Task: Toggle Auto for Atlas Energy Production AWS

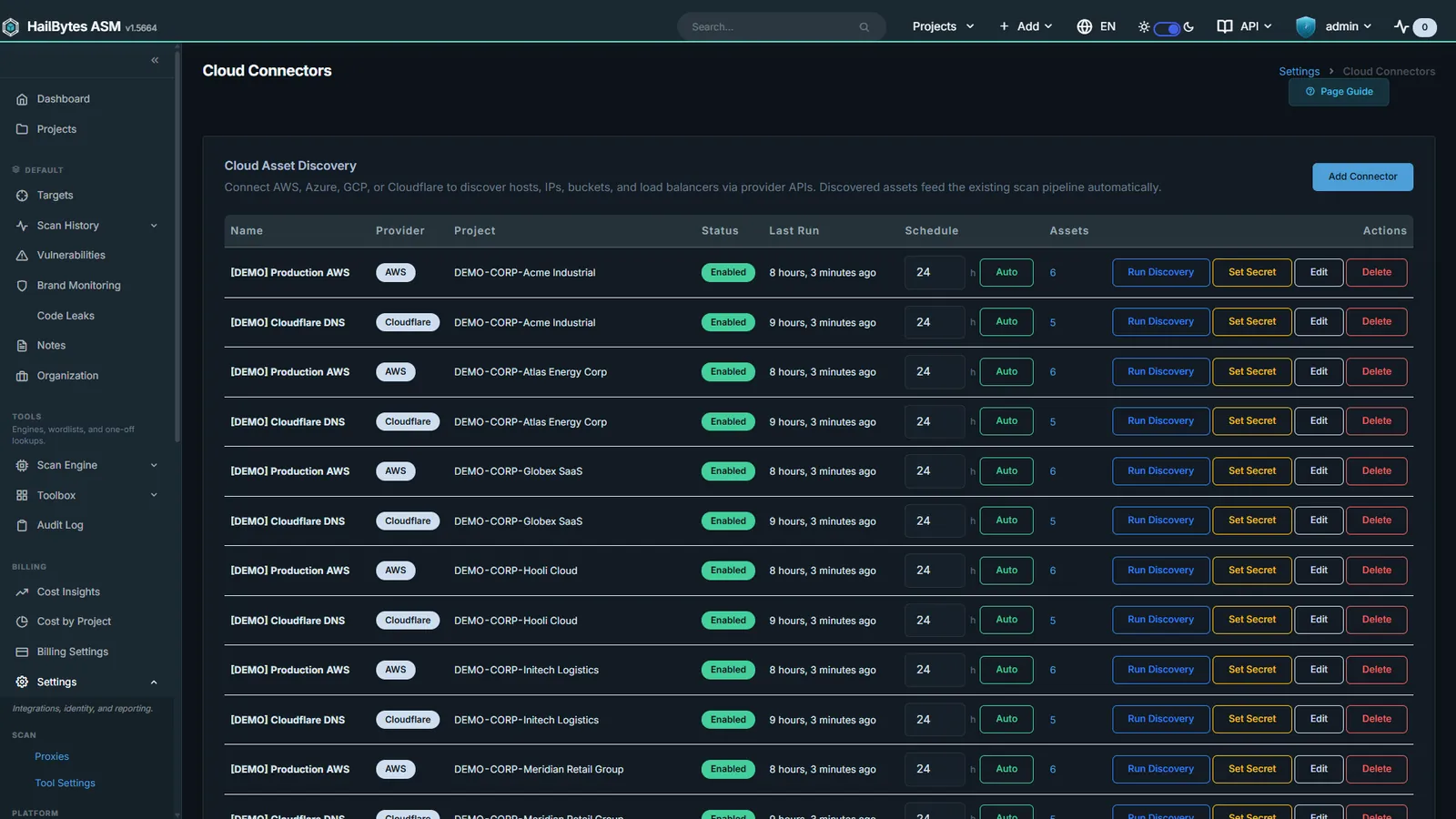Action: coord(1006,371)
